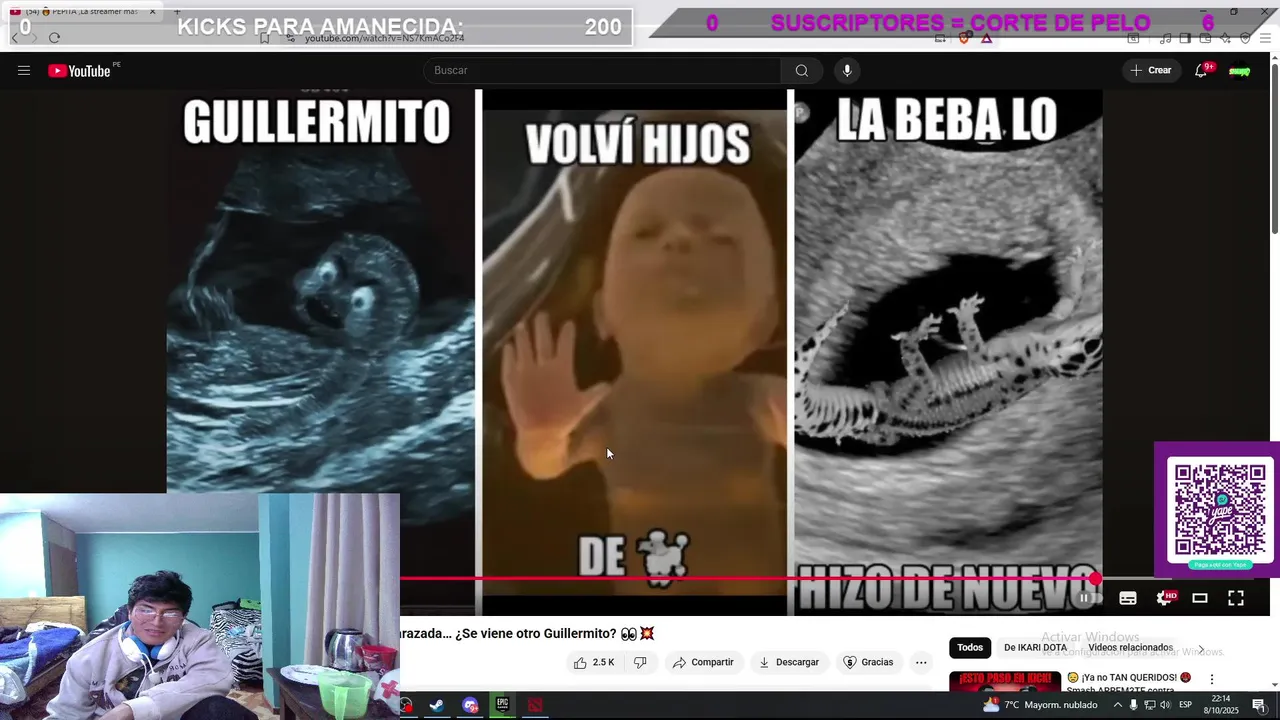Click the video title about Guillermito
Viewport: 1280px width, 720px height.
point(527,633)
